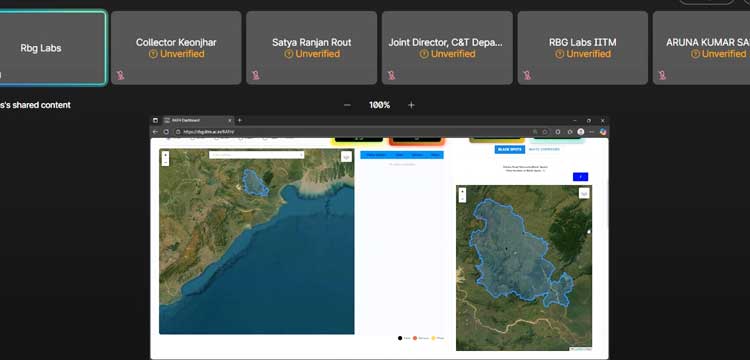
Task: Zoom in shared content with plus button
Action: point(411,105)
